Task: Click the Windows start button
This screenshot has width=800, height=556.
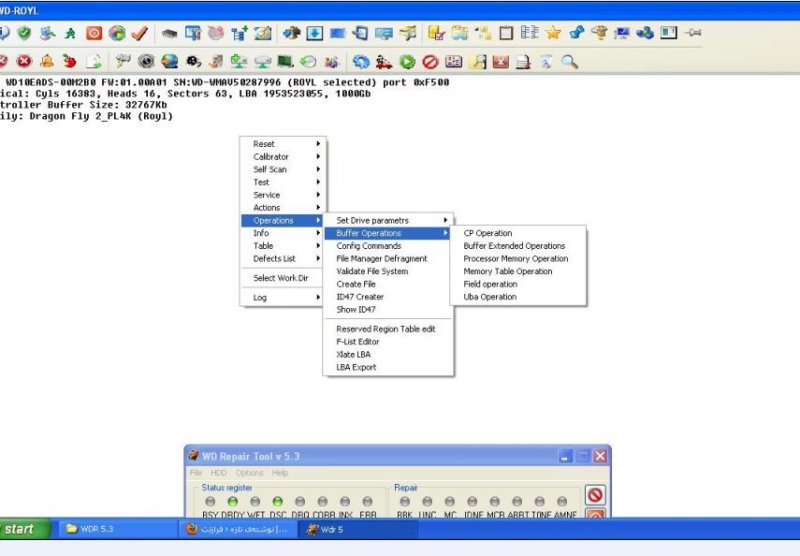Action: pyautogui.click(x=24, y=529)
